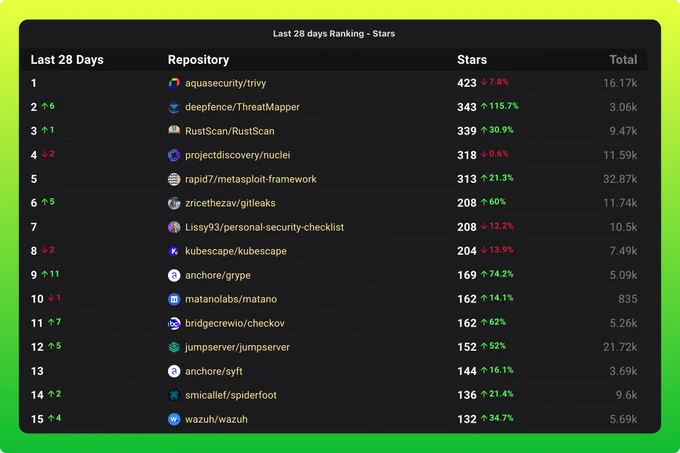Open the matanolabs/matano repository link
The height and width of the screenshot is (453, 680).
tap(231, 299)
